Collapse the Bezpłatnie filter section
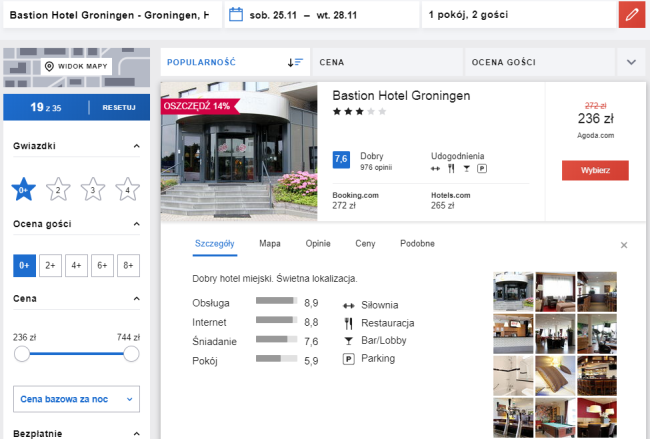Viewport: 650px width, 439px height. coord(136,434)
